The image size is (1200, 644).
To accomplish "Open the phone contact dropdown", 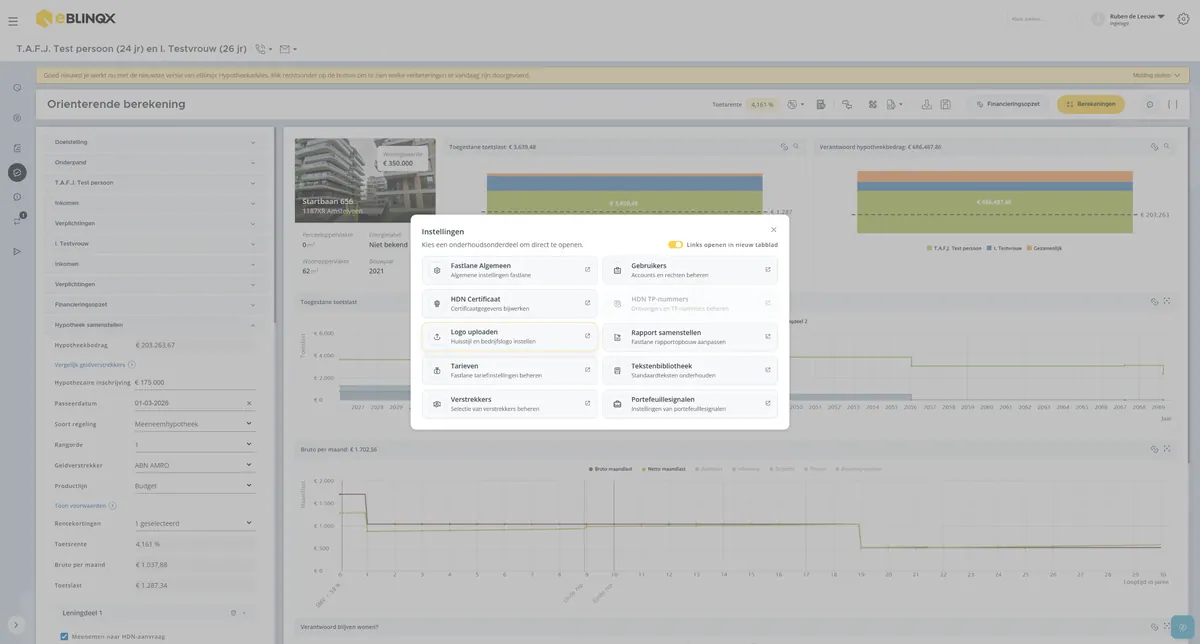I will 264,49.
